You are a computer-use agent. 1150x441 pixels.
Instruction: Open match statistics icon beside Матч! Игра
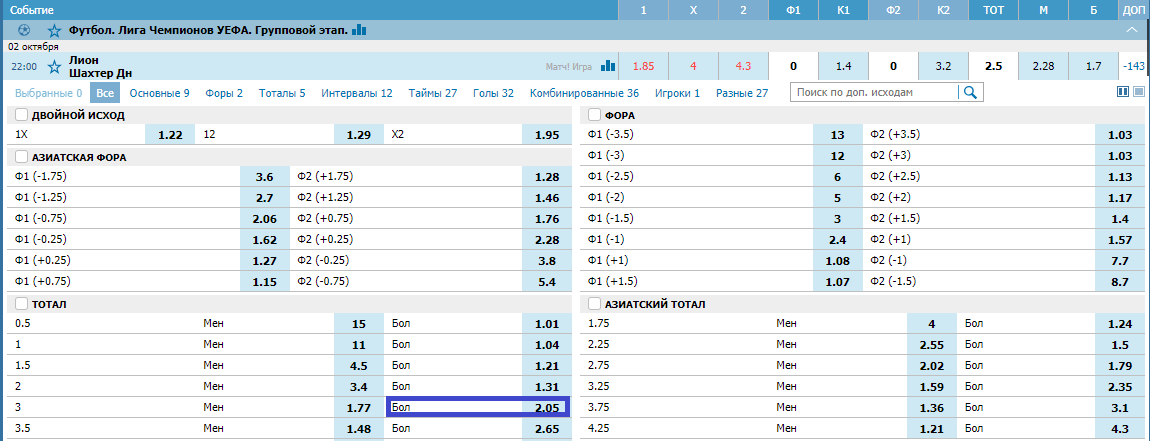tap(607, 66)
